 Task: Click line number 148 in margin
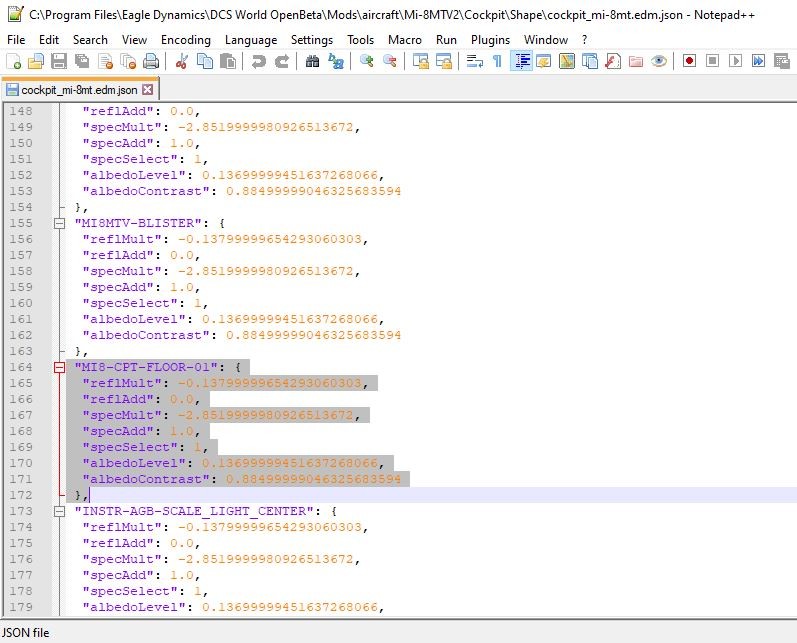(21, 111)
